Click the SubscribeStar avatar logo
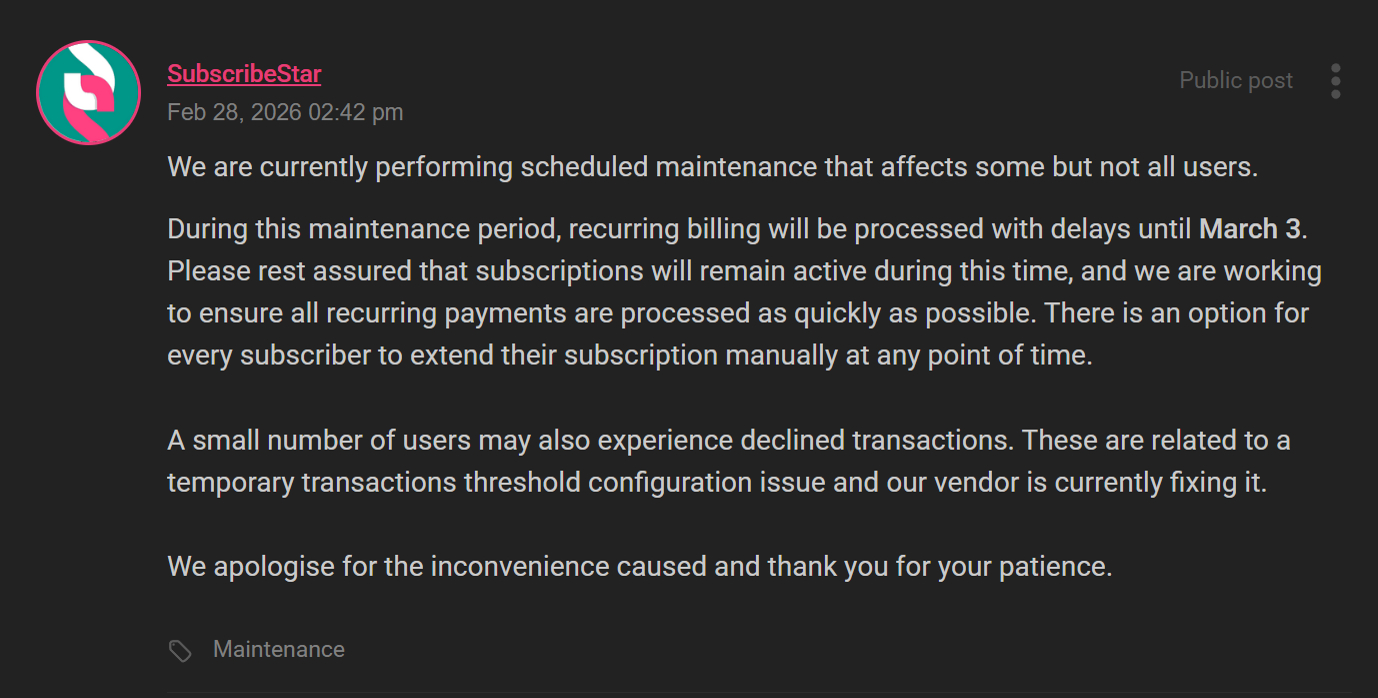Image resolution: width=1378 pixels, height=698 pixels. click(88, 92)
